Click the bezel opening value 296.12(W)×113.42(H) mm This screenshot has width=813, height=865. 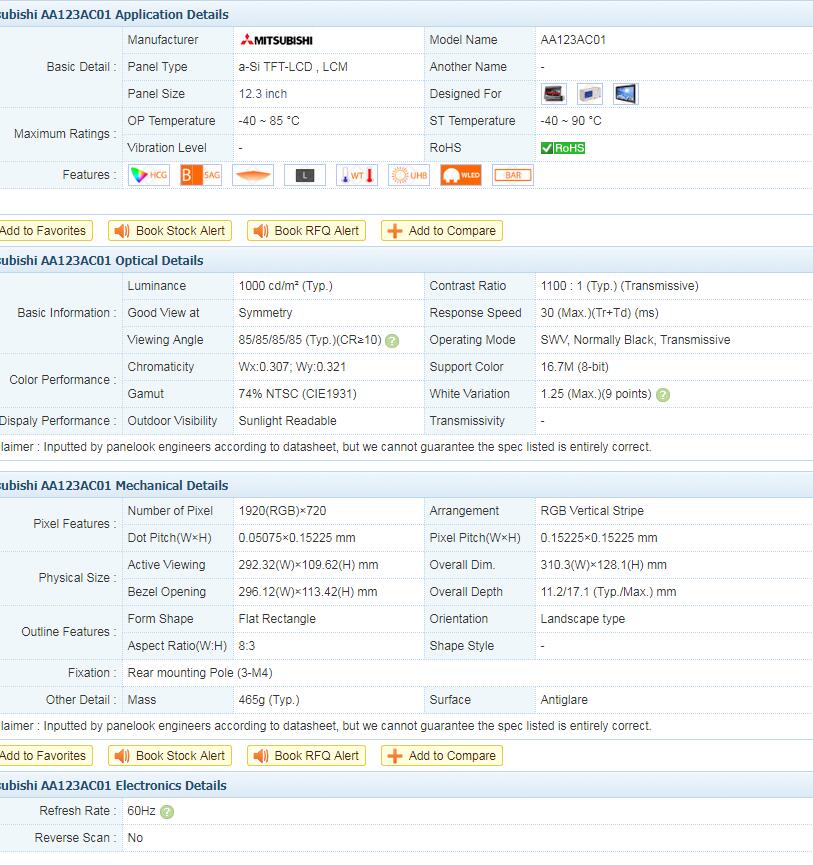coord(308,592)
